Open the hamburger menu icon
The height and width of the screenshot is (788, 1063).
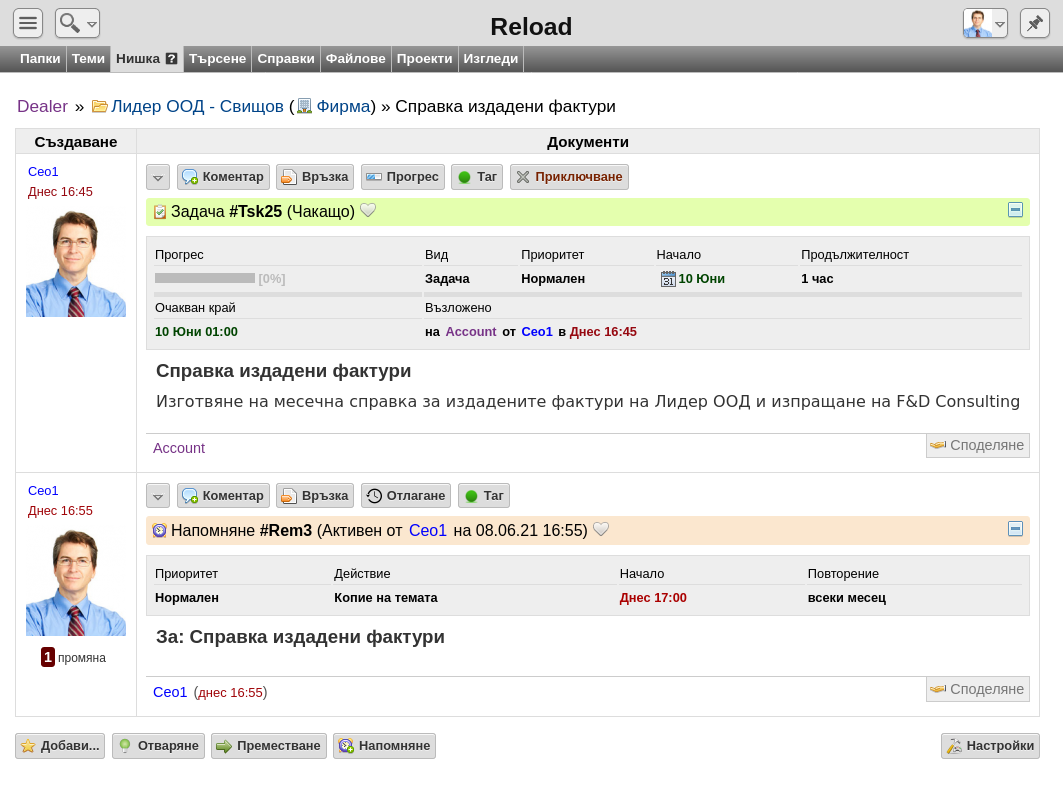28,23
